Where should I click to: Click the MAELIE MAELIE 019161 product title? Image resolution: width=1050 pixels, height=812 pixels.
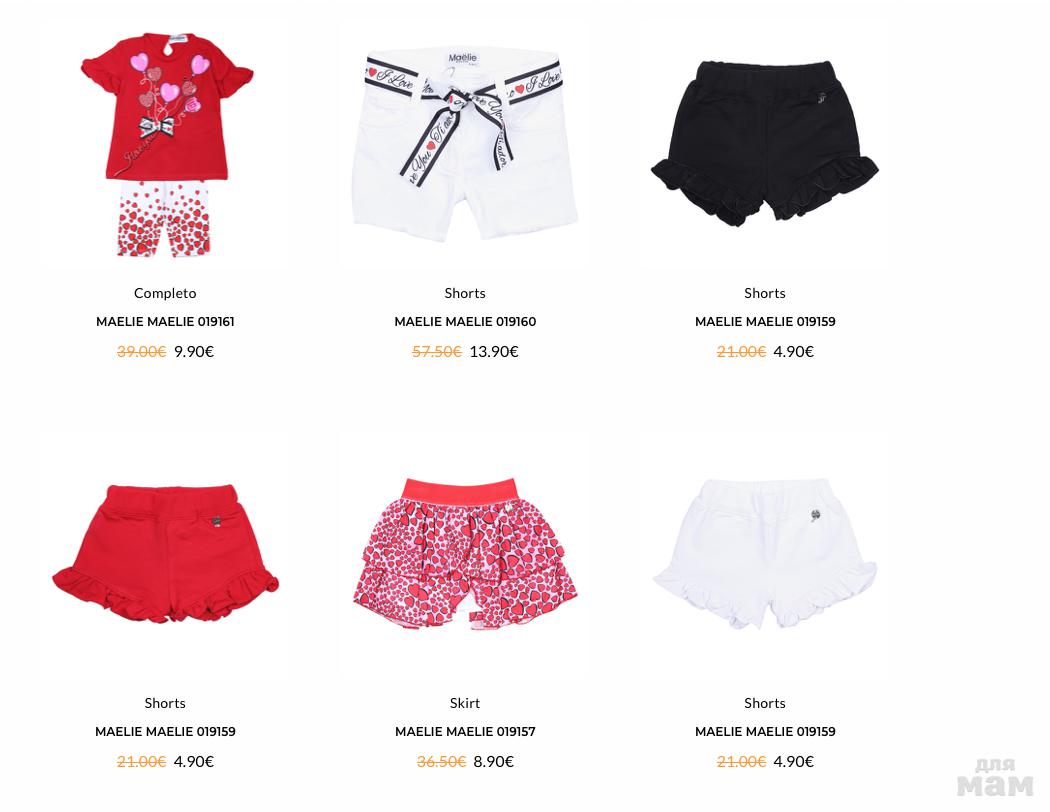165,321
